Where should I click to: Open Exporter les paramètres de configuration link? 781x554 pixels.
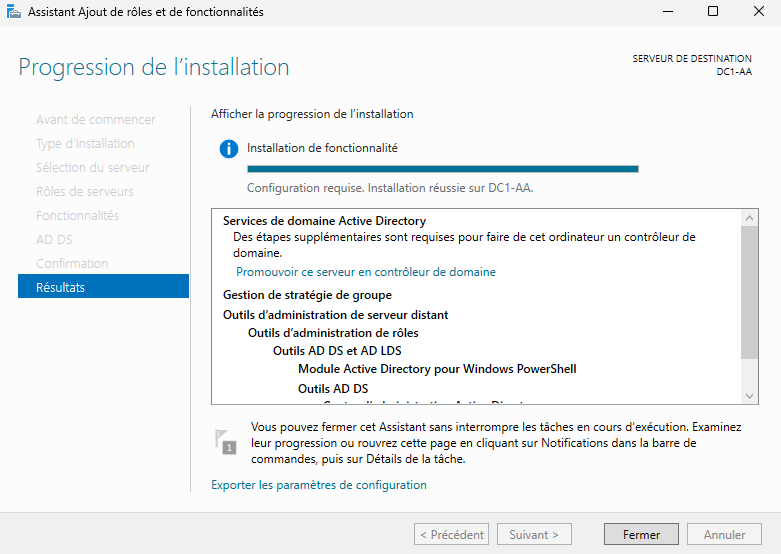(319, 485)
